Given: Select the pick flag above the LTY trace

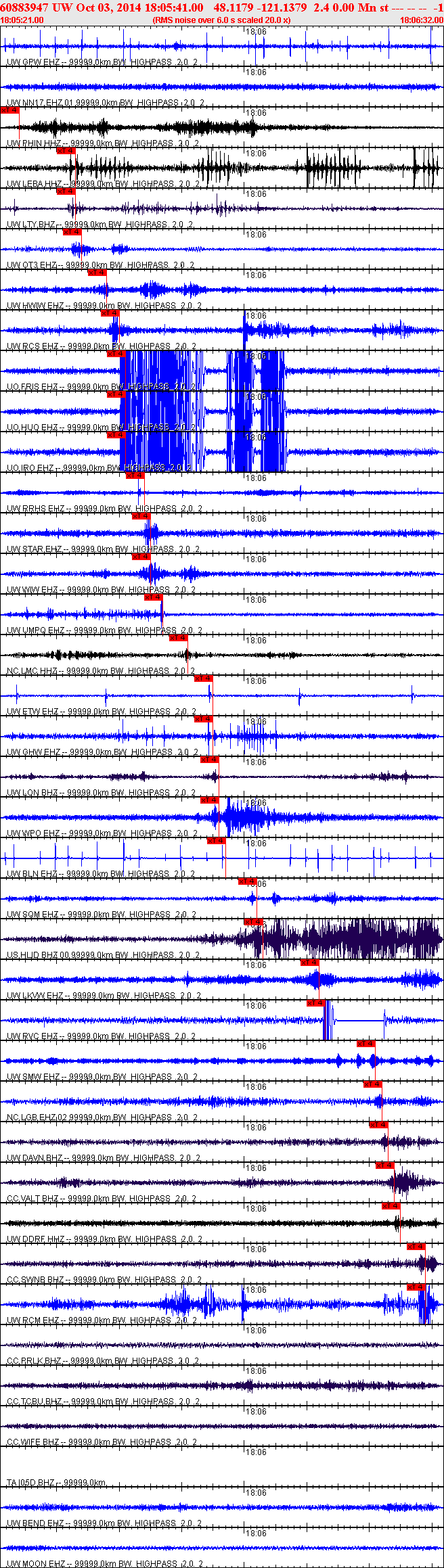Looking at the screenshot, I should (66, 191).
